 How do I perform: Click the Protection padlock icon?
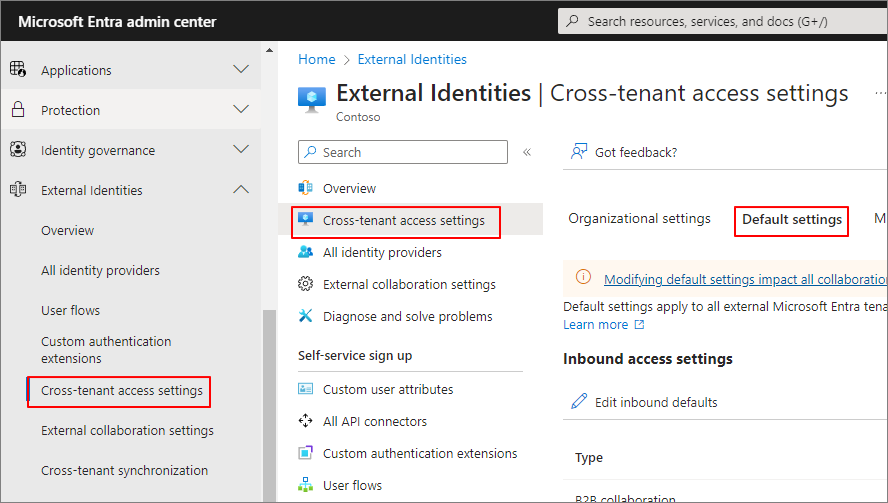[x=18, y=109]
